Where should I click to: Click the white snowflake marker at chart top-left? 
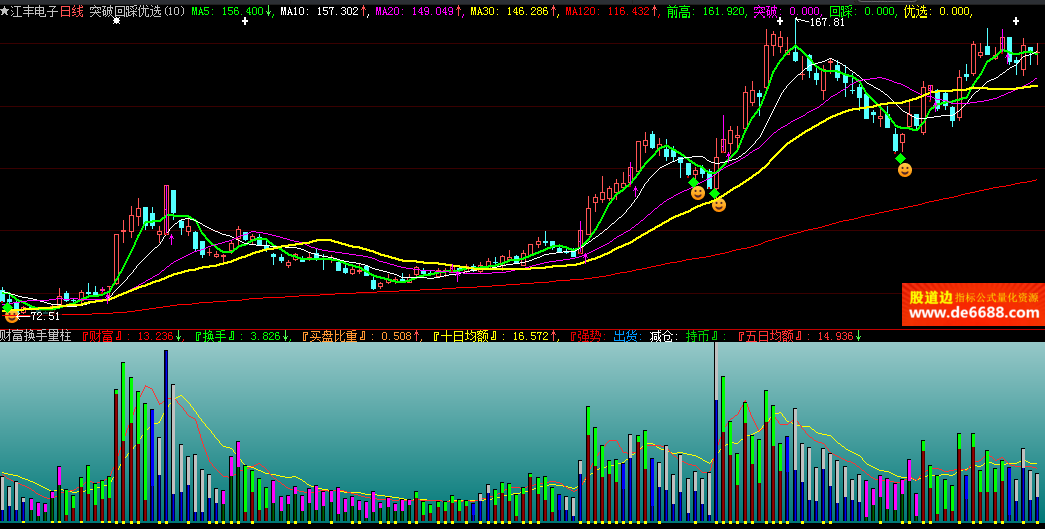tap(116, 20)
